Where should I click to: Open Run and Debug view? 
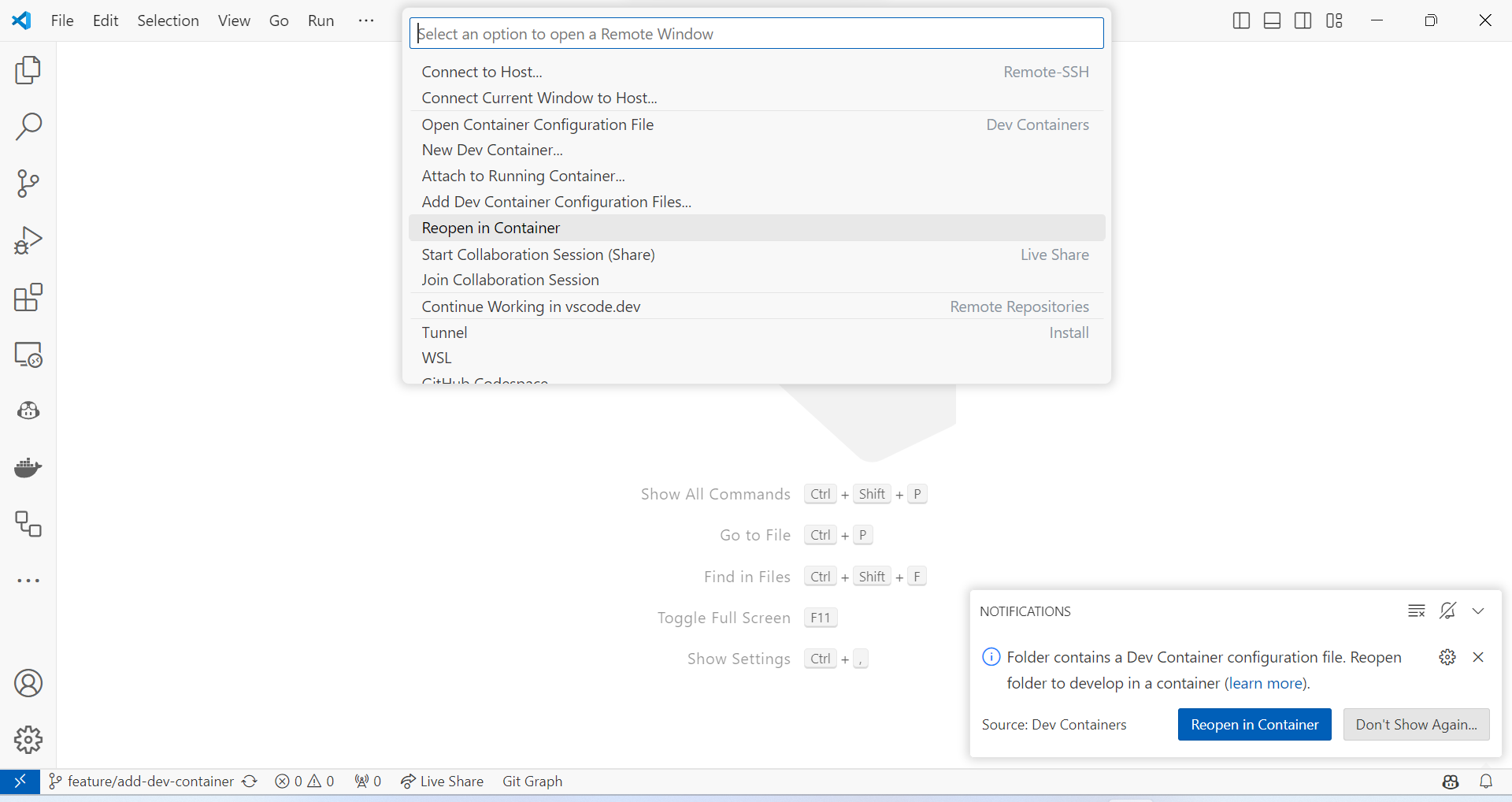[28, 240]
